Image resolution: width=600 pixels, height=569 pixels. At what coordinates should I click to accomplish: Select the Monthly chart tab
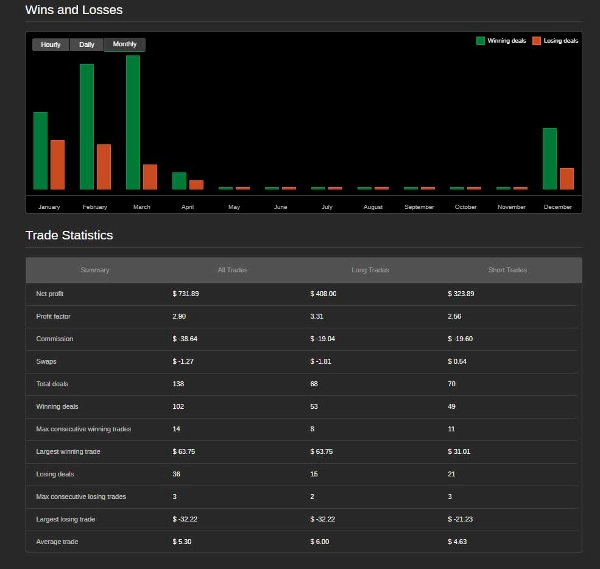pos(124,44)
